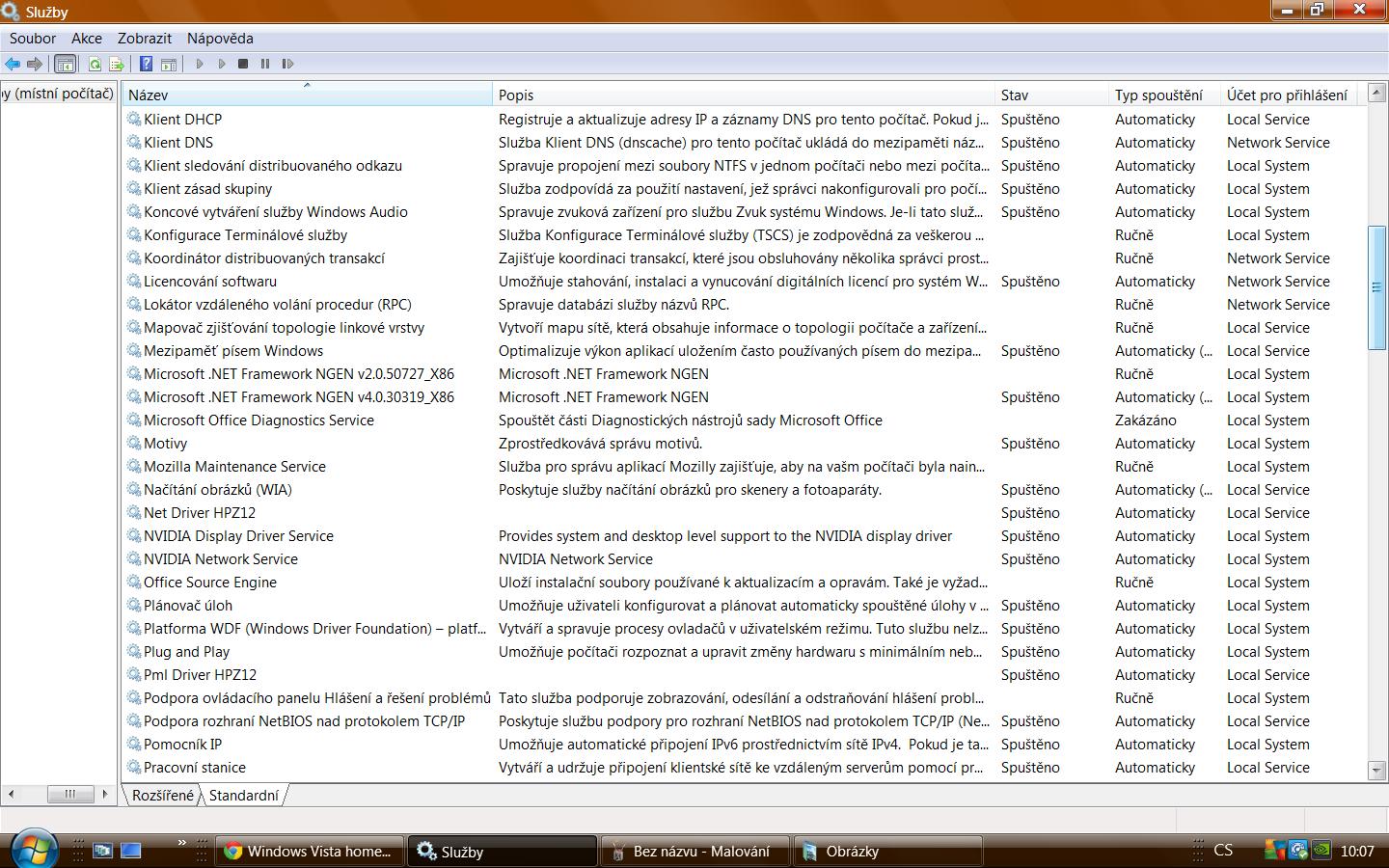Select the local computer node in left pane
This screenshot has width=1389, height=868.
tap(58, 94)
